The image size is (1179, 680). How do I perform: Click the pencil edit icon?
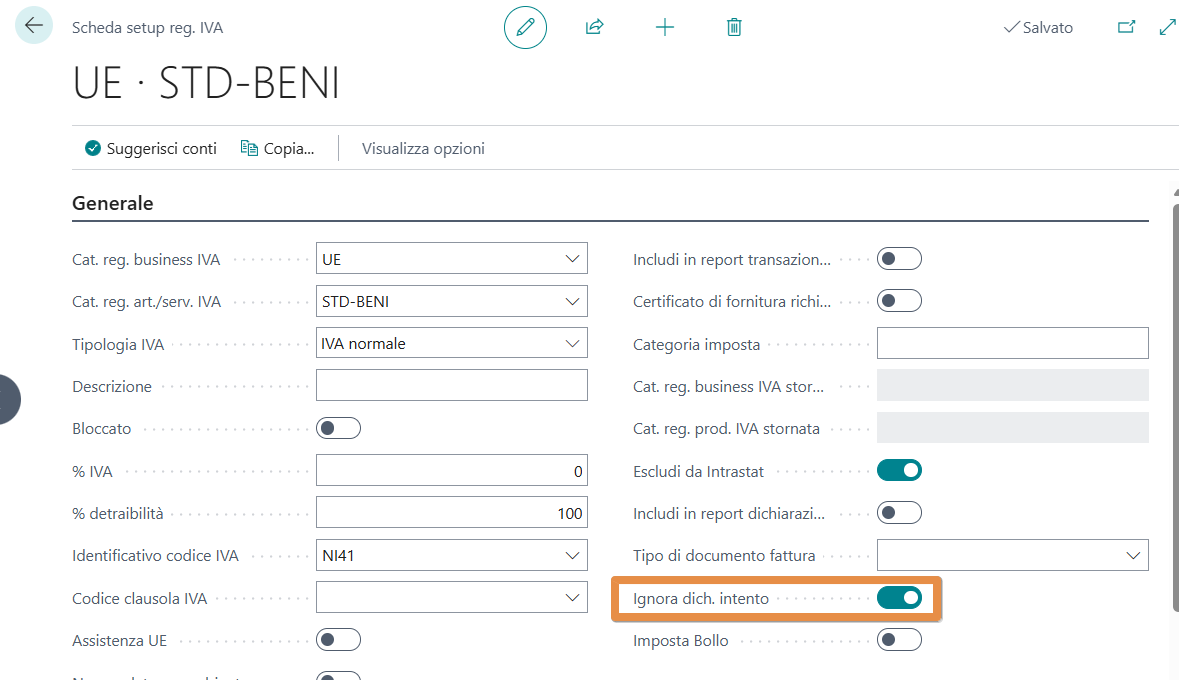(525, 28)
